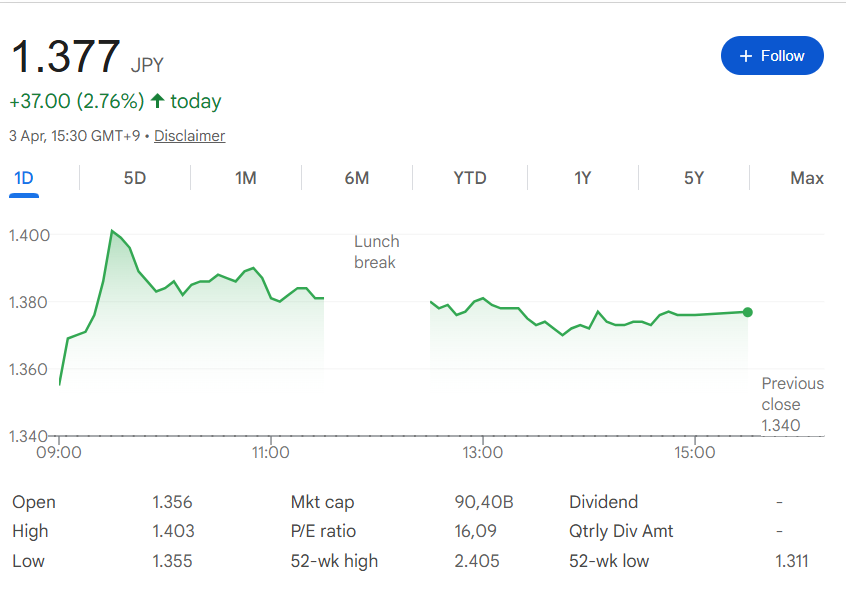The image size is (846, 610).
Task: Click the Mkt cap label
Action: coord(322,502)
